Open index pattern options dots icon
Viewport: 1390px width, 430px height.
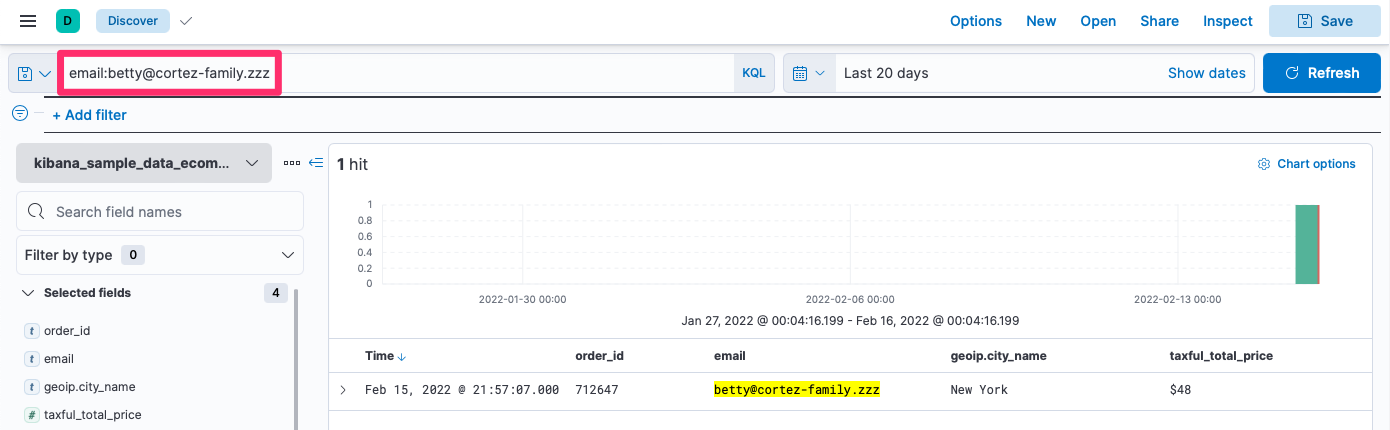[x=291, y=163]
